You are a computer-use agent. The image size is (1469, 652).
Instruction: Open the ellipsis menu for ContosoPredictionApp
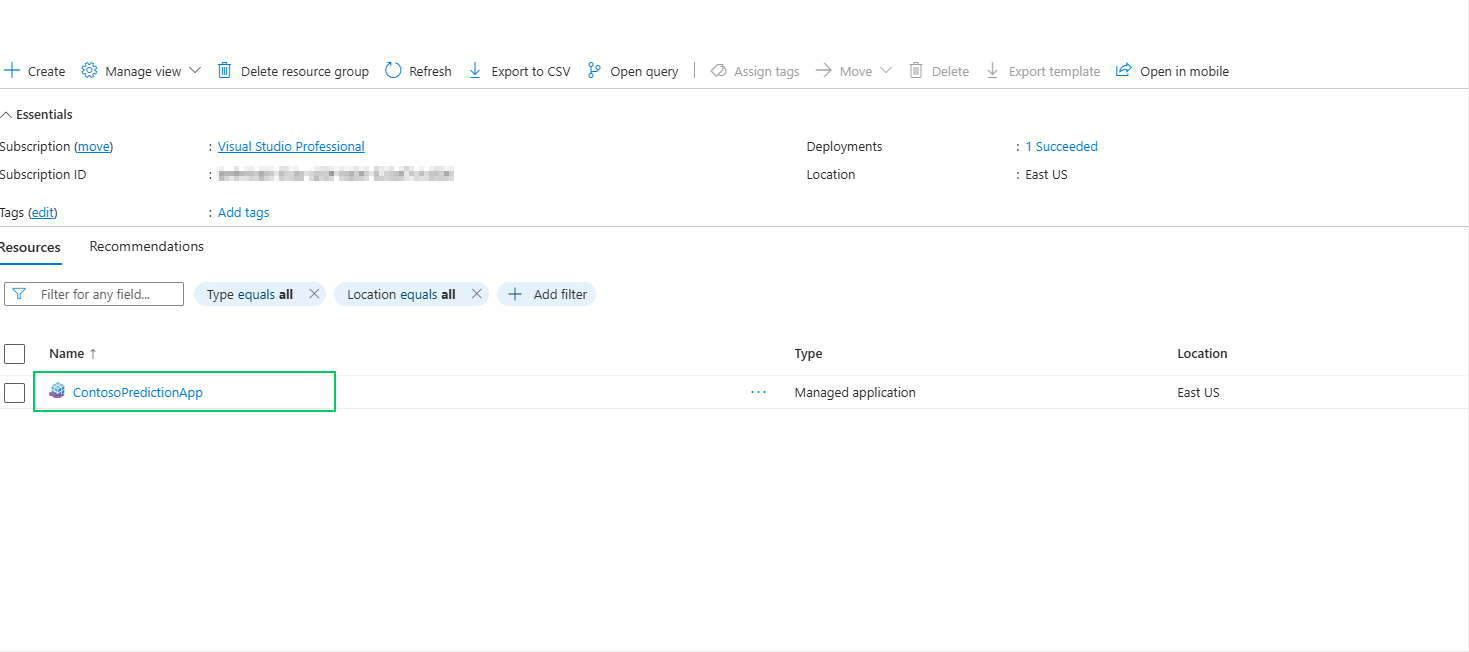click(x=758, y=392)
